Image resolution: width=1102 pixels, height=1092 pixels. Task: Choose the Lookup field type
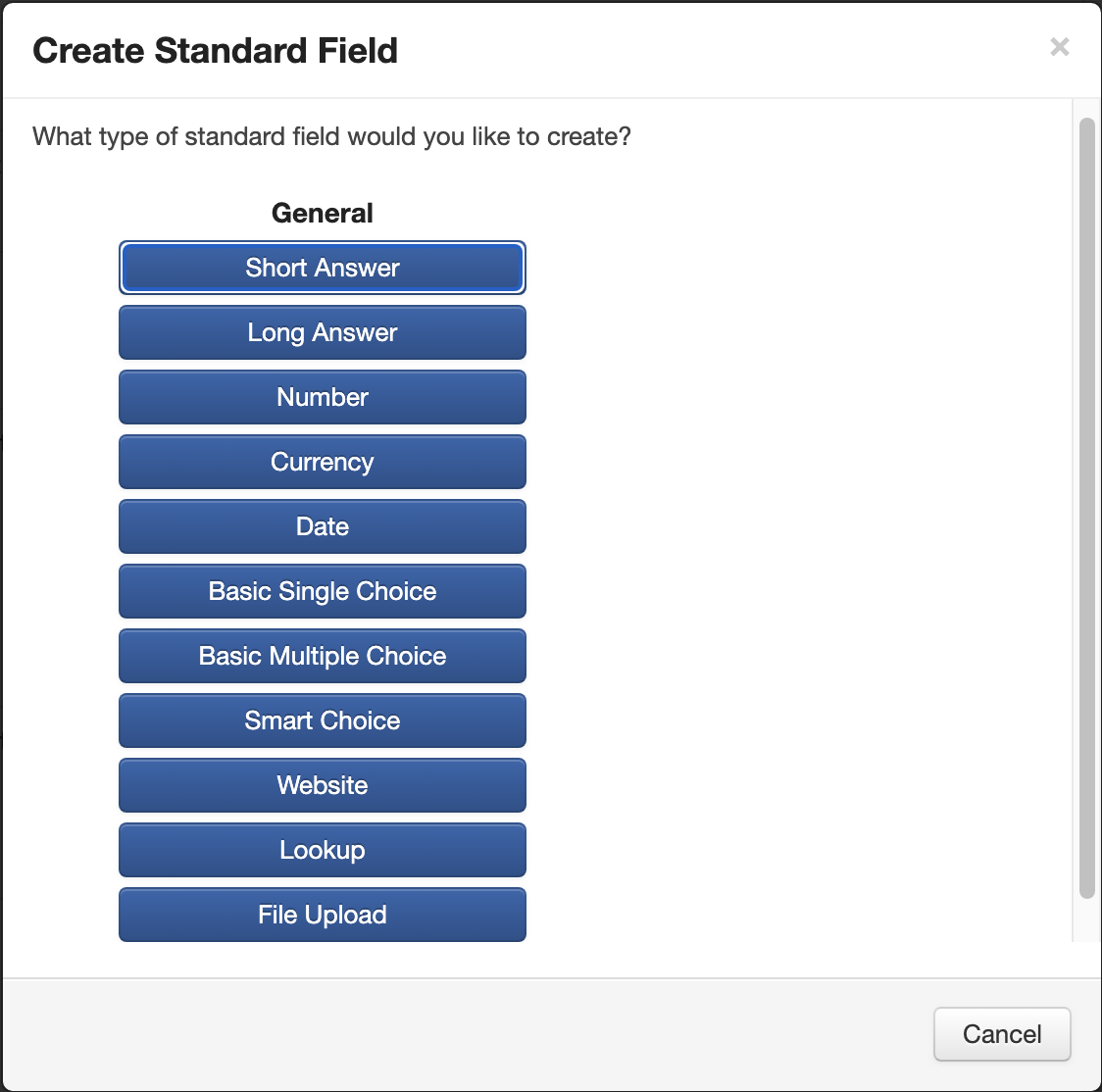pyautogui.click(x=323, y=850)
